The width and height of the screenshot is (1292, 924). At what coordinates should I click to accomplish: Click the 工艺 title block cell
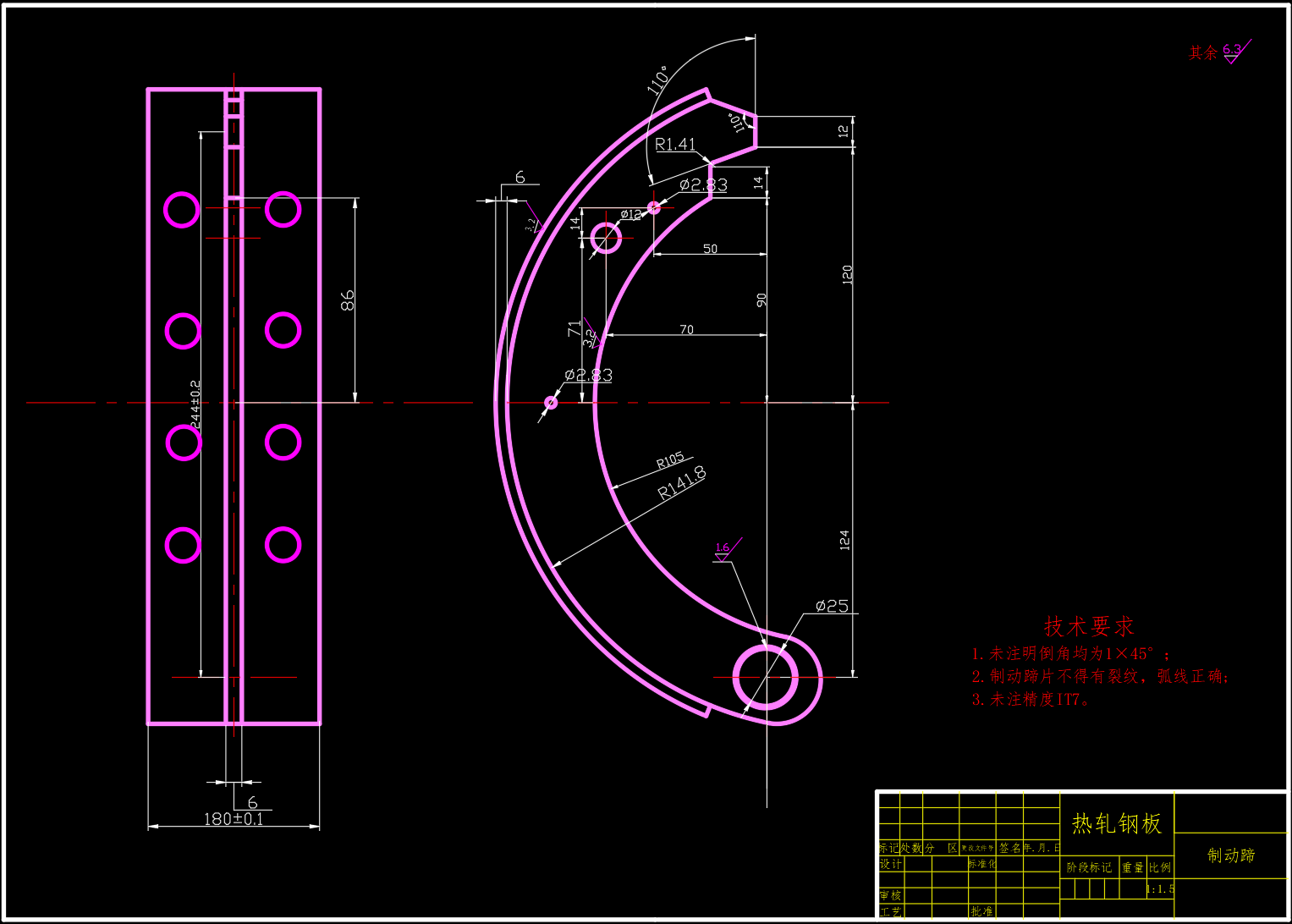click(x=891, y=912)
